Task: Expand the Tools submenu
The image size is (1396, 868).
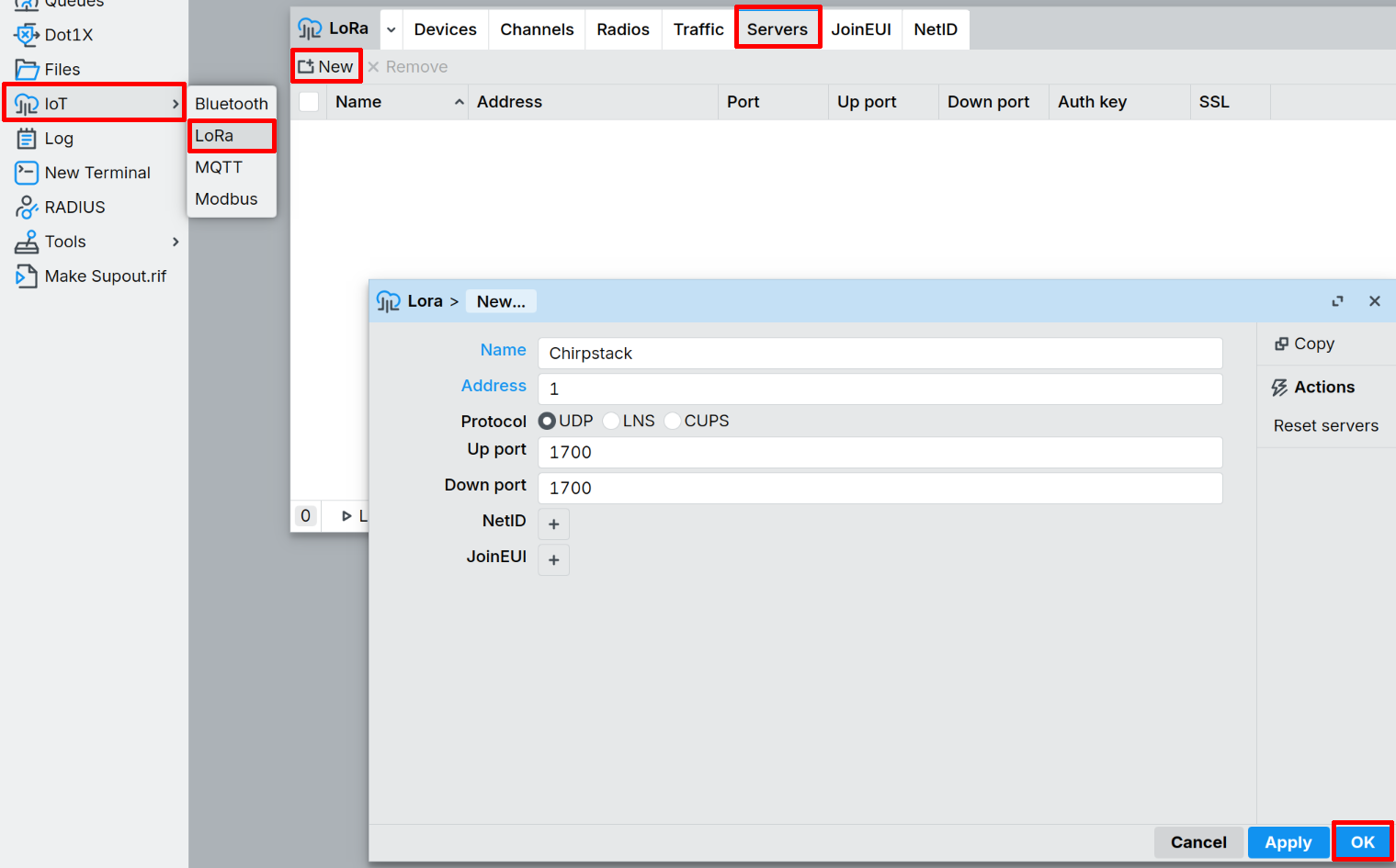Action: click(x=63, y=242)
